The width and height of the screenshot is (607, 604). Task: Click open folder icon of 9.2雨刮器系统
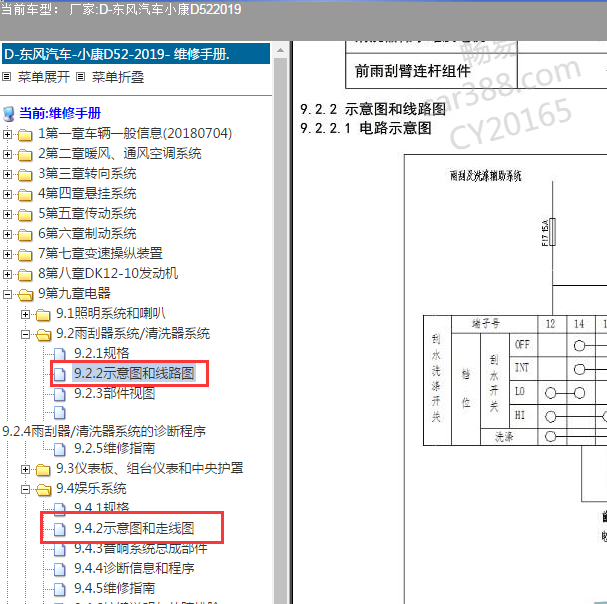[43, 335]
